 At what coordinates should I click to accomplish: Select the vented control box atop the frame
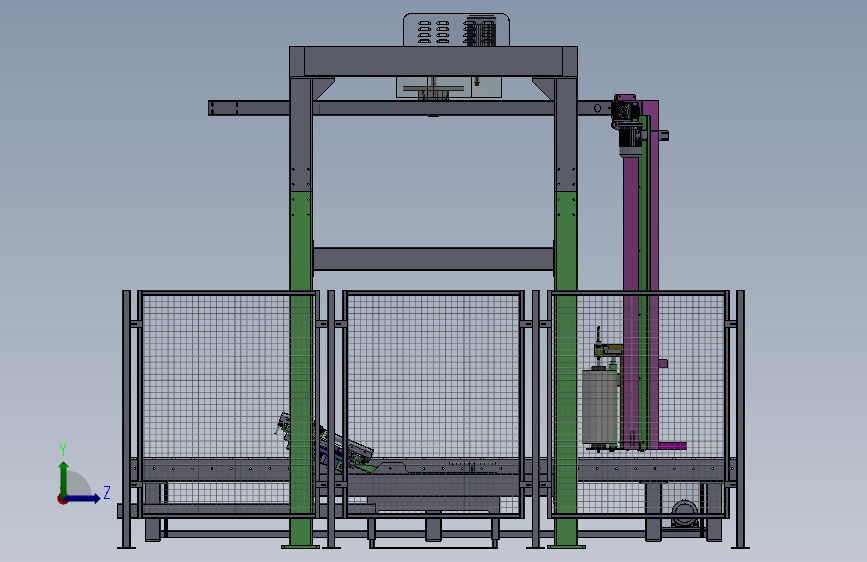tap(456, 29)
